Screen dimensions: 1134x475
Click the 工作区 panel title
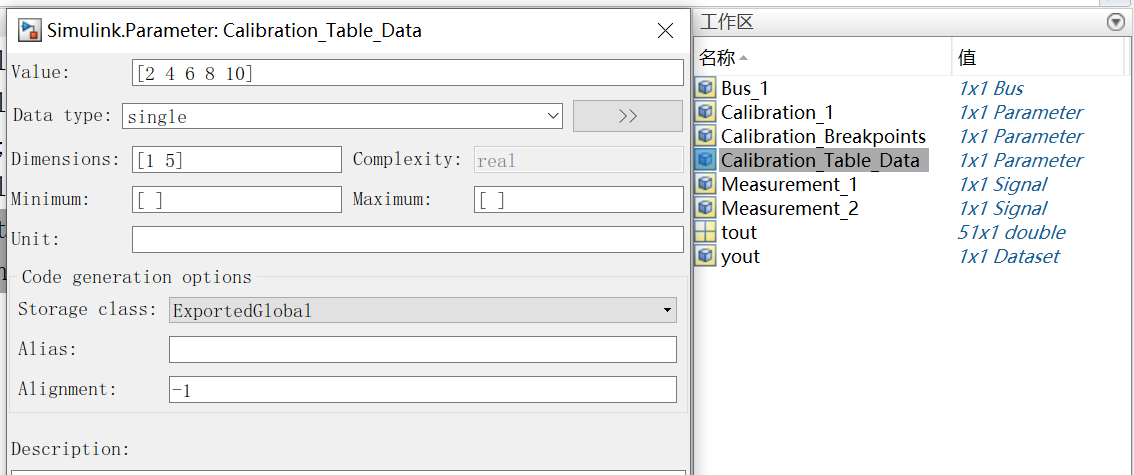click(x=726, y=22)
